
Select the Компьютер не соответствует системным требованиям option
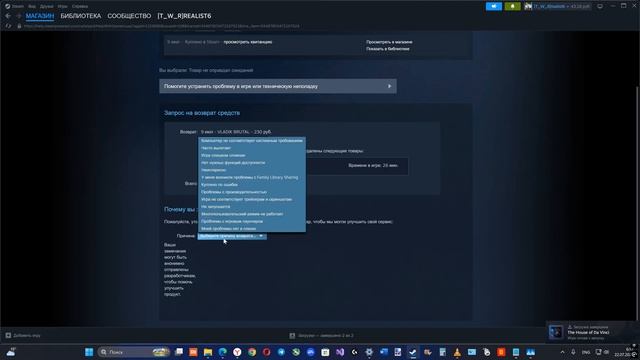[x=252, y=140]
